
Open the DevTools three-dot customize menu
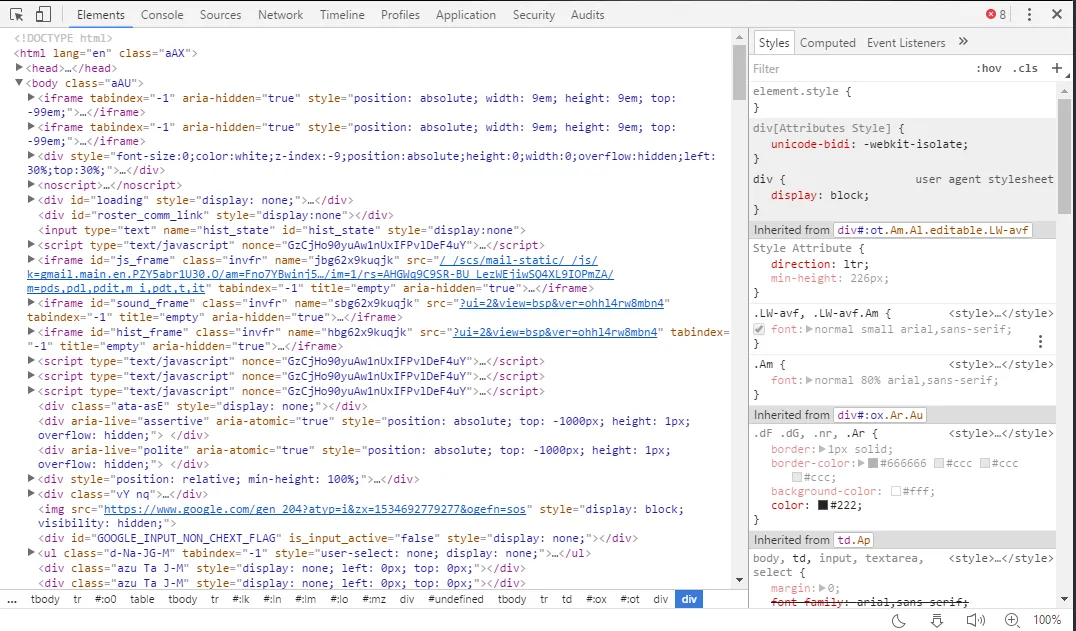pyautogui.click(x=1029, y=14)
